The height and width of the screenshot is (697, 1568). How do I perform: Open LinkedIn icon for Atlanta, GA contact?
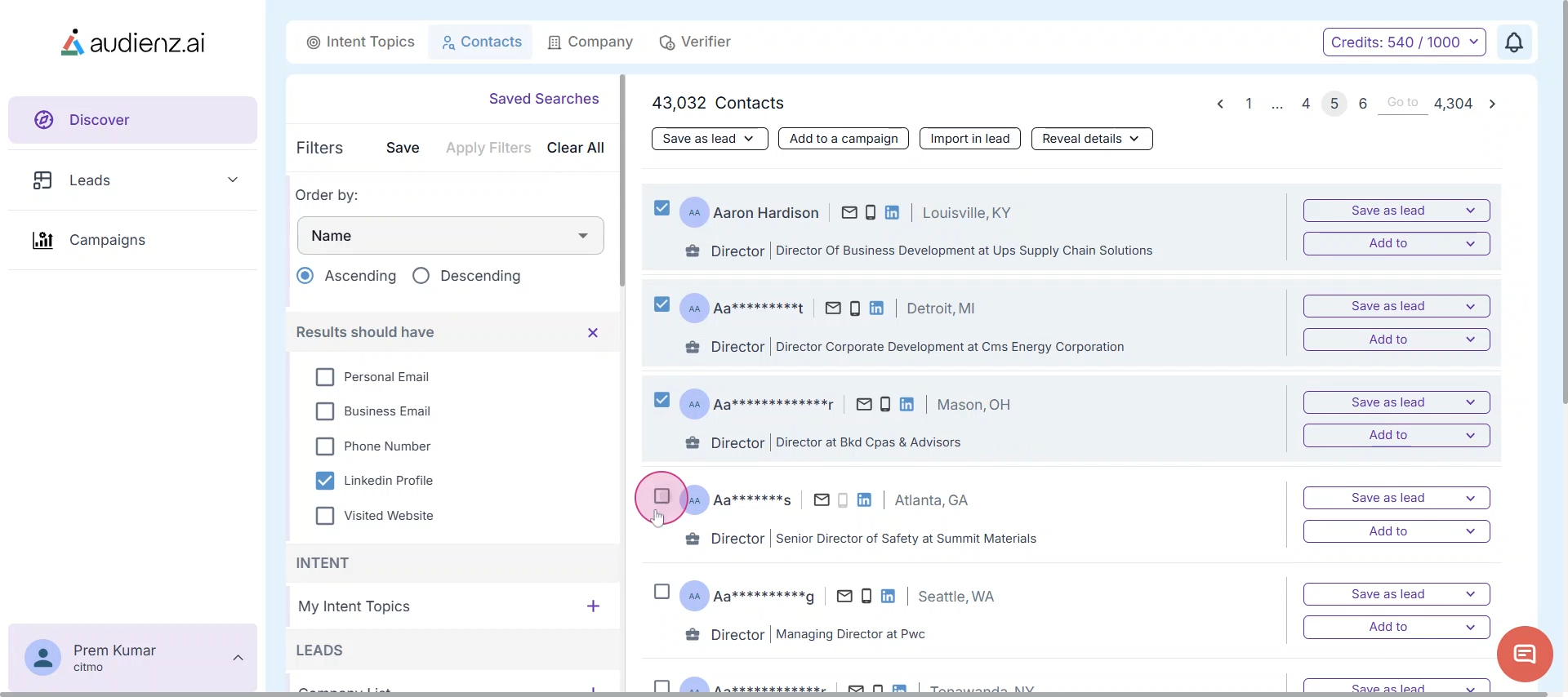point(864,499)
